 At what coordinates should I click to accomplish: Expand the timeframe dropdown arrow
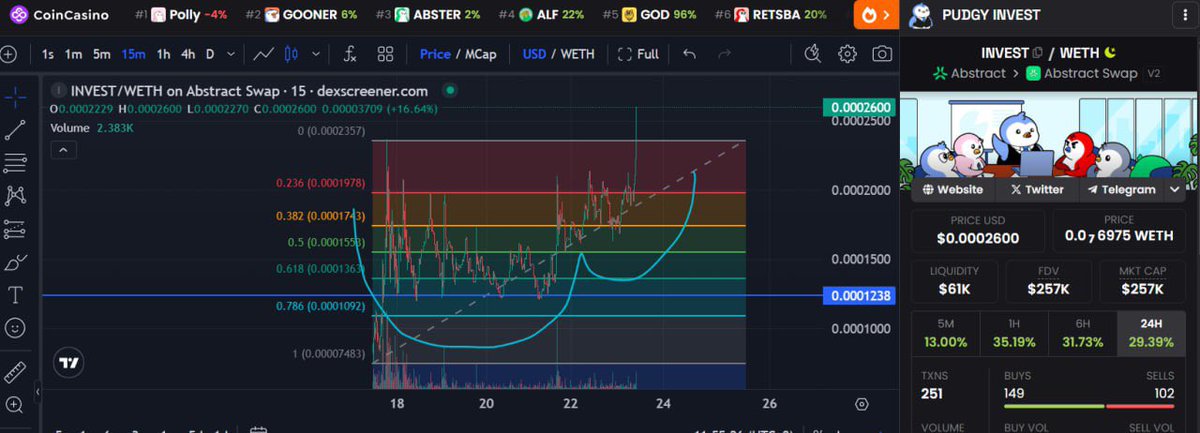[229, 54]
